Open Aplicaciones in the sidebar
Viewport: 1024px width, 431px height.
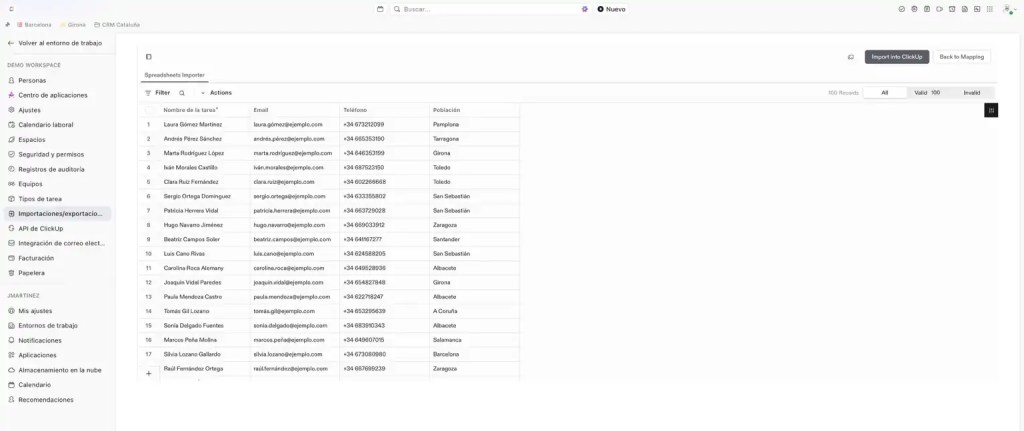coord(56,355)
